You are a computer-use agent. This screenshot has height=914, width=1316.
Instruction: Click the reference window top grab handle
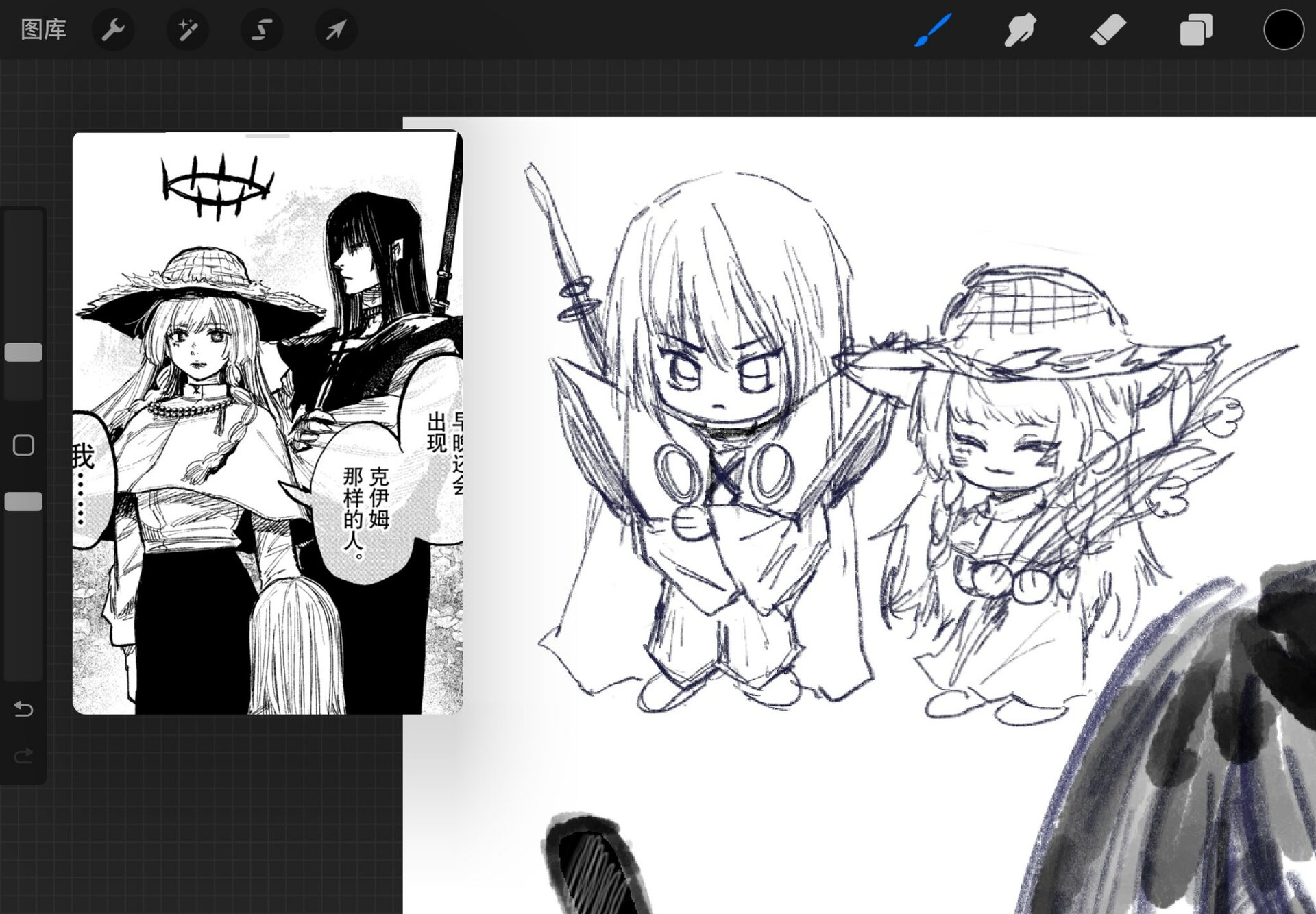[267, 136]
